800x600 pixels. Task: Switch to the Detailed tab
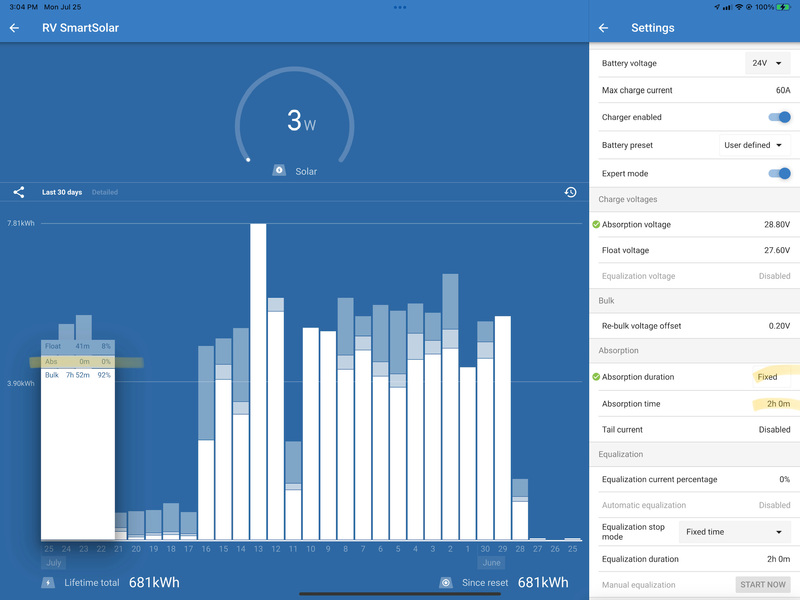[x=105, y=192]
